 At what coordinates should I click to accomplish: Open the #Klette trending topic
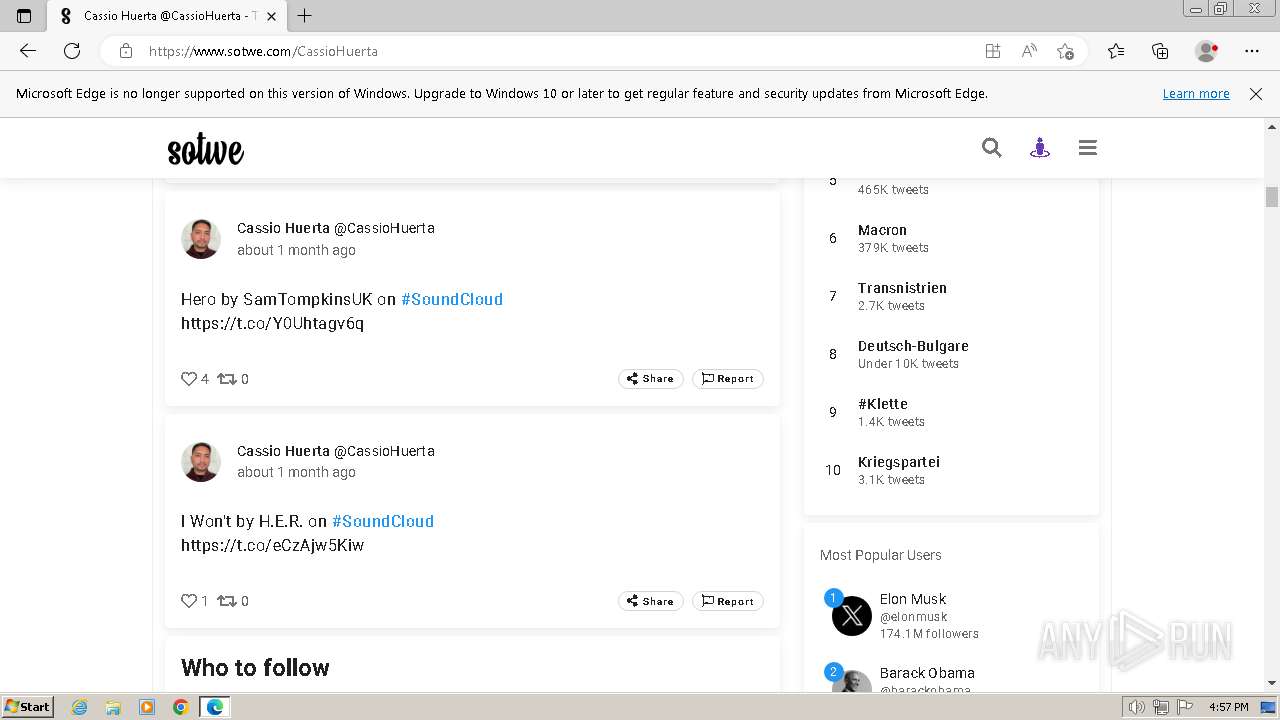click(883, 404)
